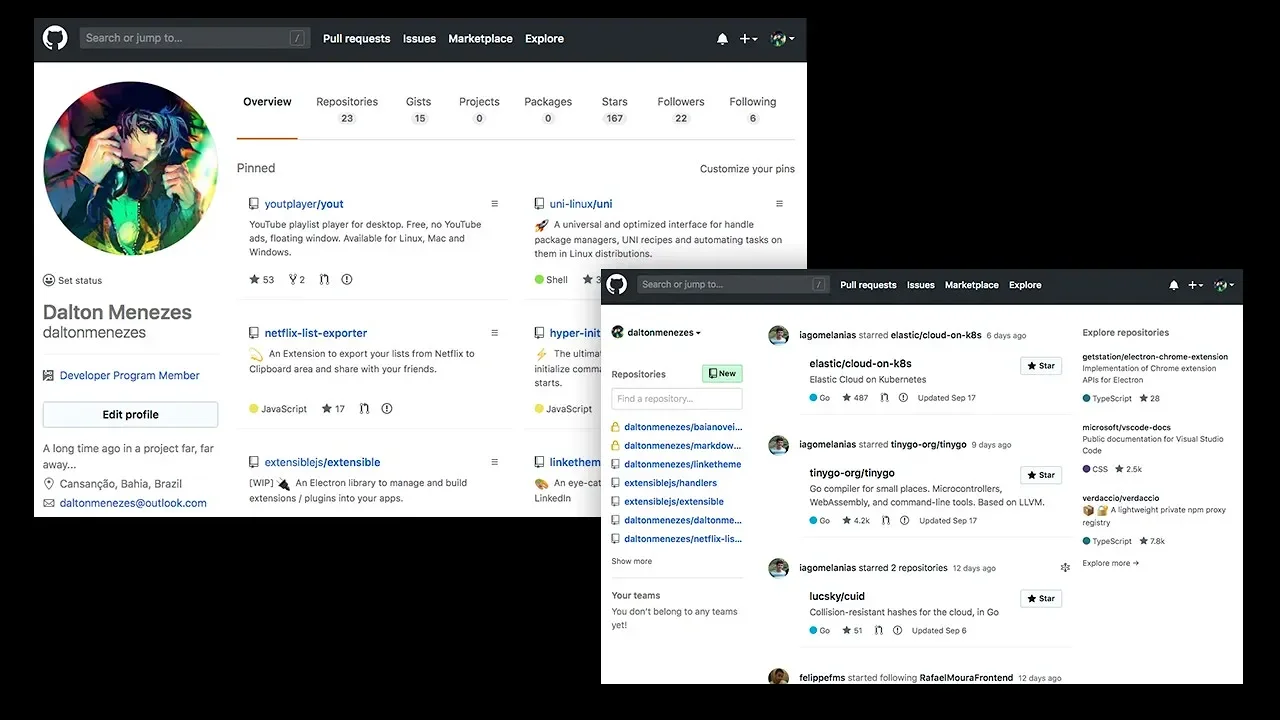Click GitHub logo in dashboard window

(x=617, y=285)
